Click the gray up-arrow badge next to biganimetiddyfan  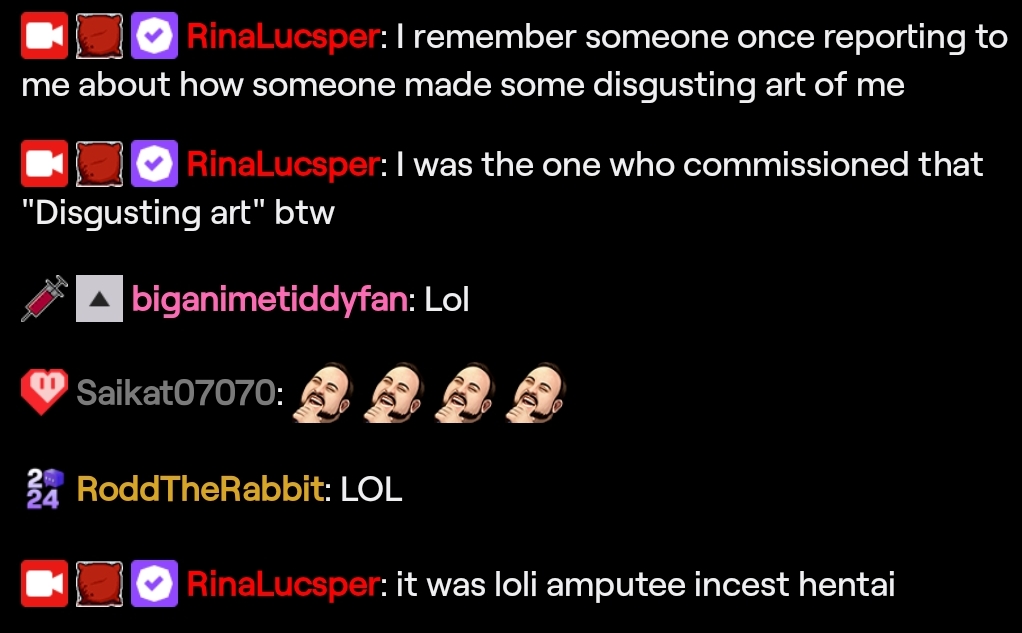99,299
